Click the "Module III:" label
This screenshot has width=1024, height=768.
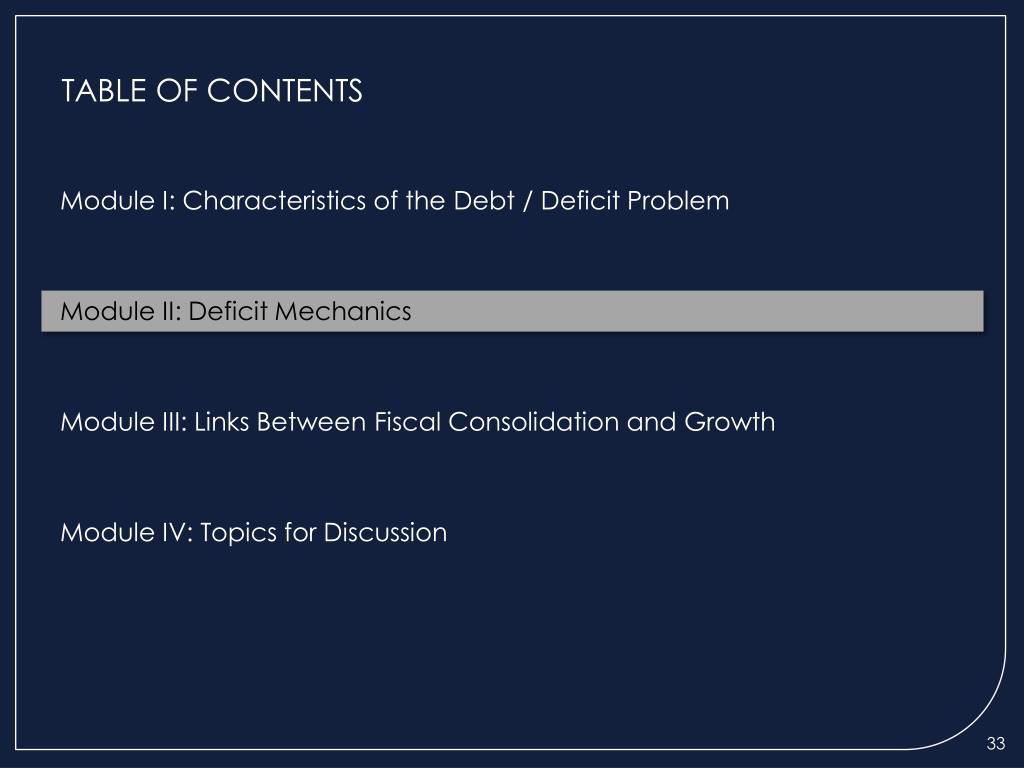tap(124, 422)
